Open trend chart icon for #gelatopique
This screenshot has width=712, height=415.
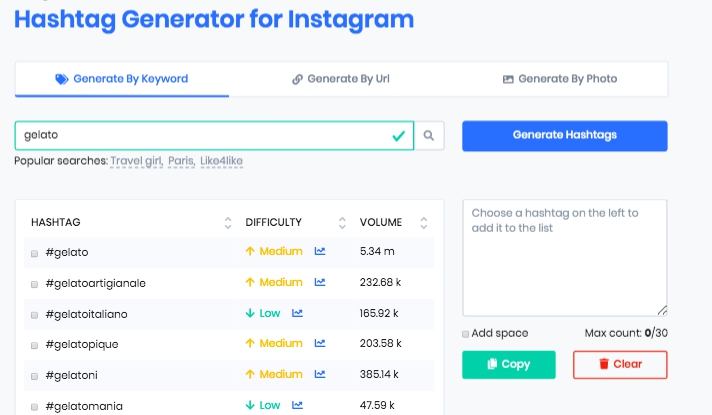[320, 343]
